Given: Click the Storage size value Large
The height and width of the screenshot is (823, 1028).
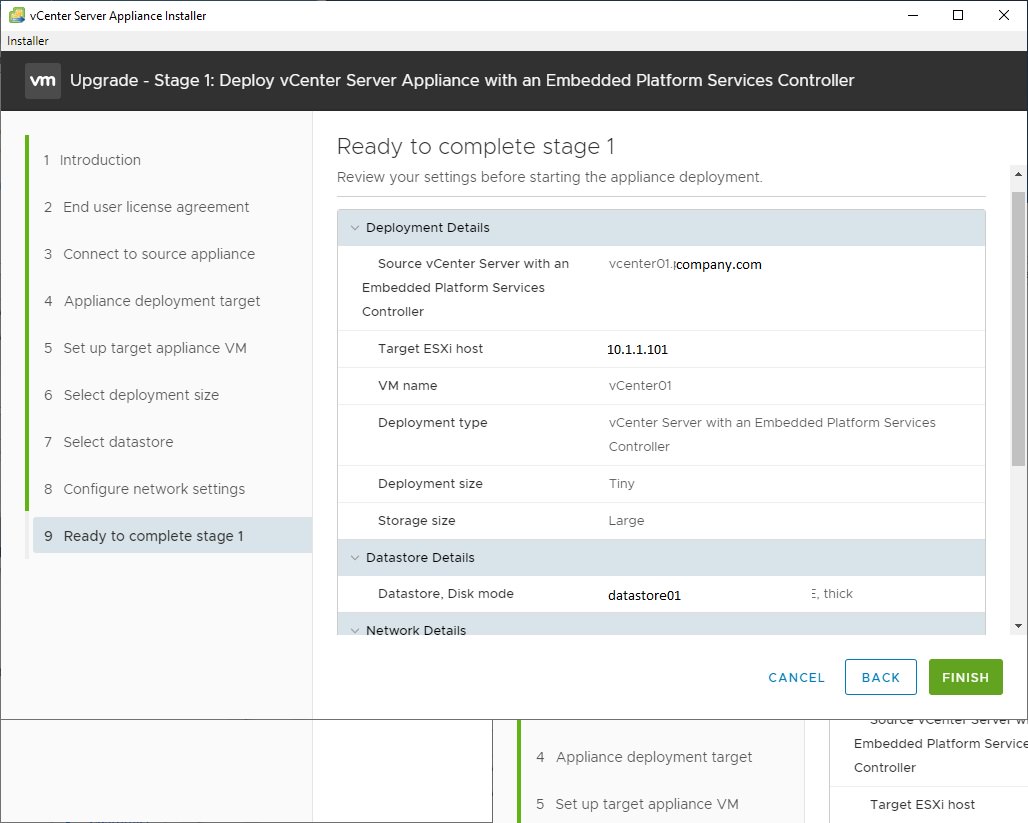Looking at the screenshot, I should [626, 521].
